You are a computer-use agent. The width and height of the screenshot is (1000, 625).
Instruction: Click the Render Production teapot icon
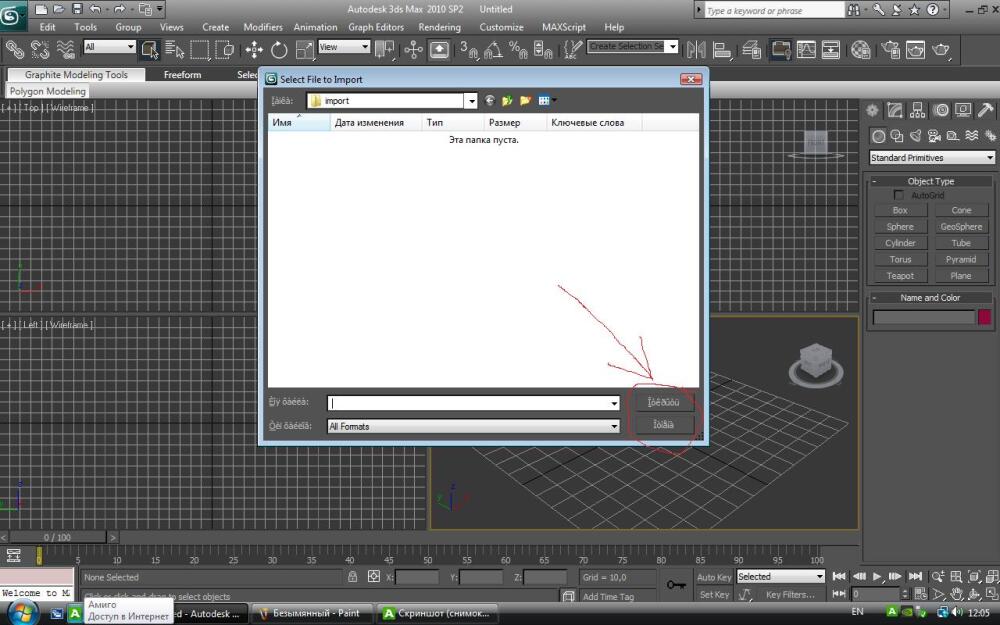tap(941, 49)
